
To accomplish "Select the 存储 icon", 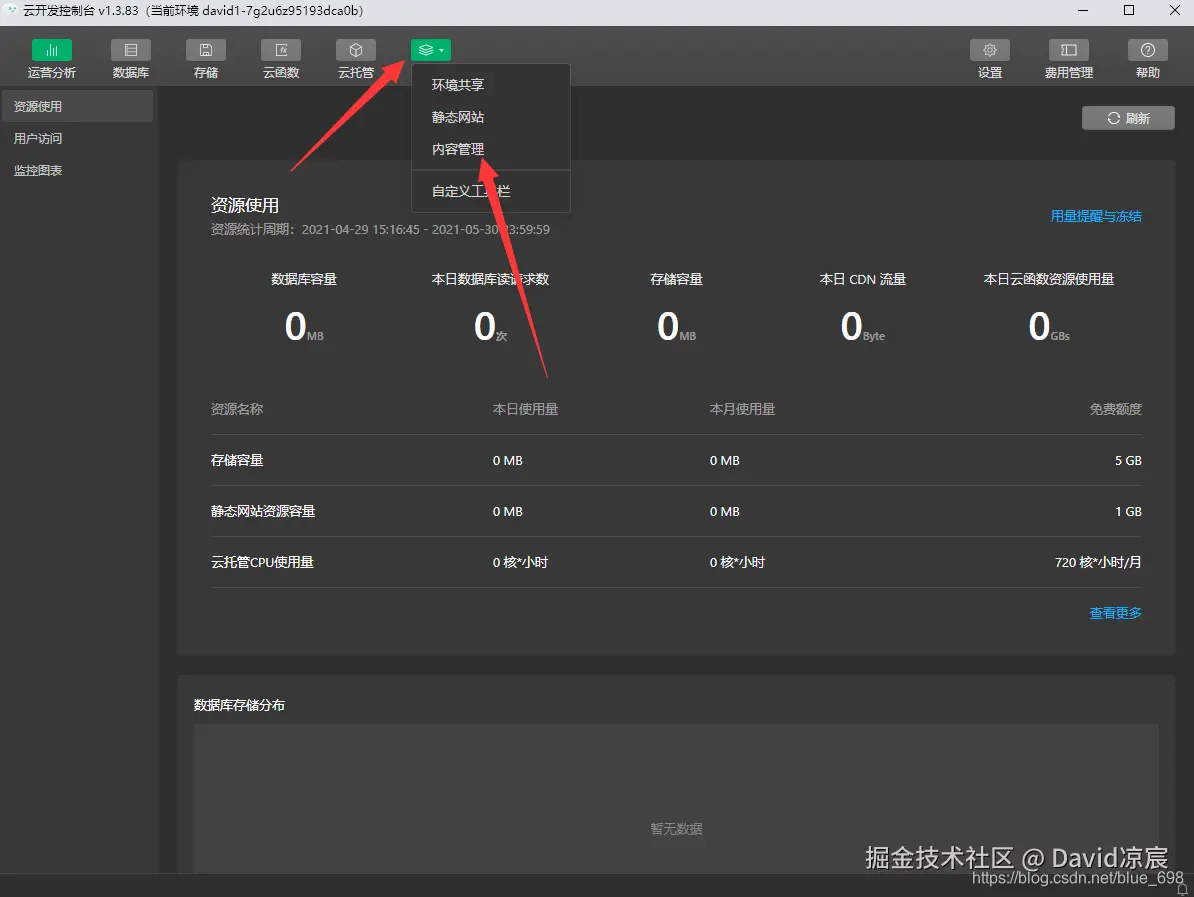I will point(205,58).
